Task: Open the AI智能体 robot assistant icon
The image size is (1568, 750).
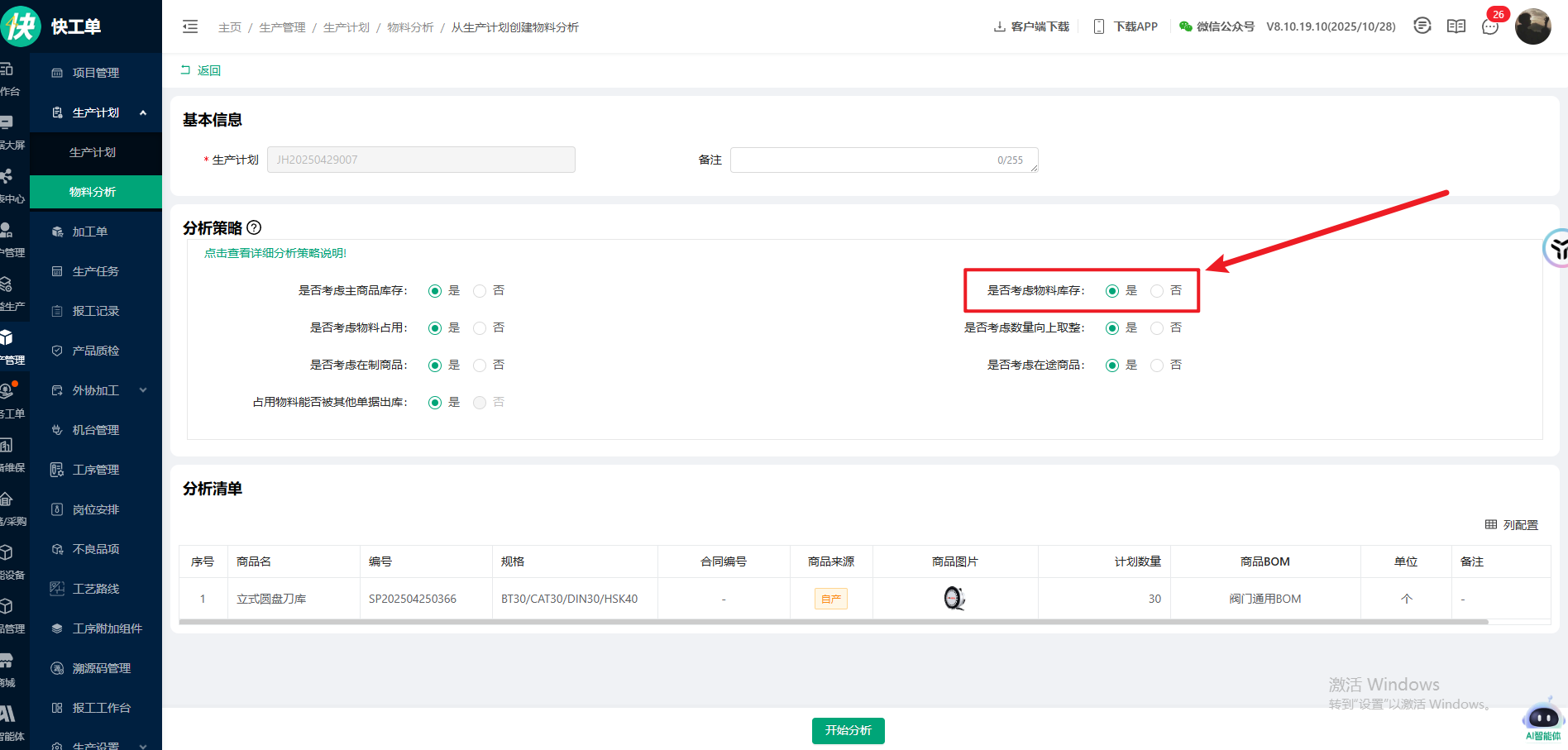Action: [x=1542, y=717]
